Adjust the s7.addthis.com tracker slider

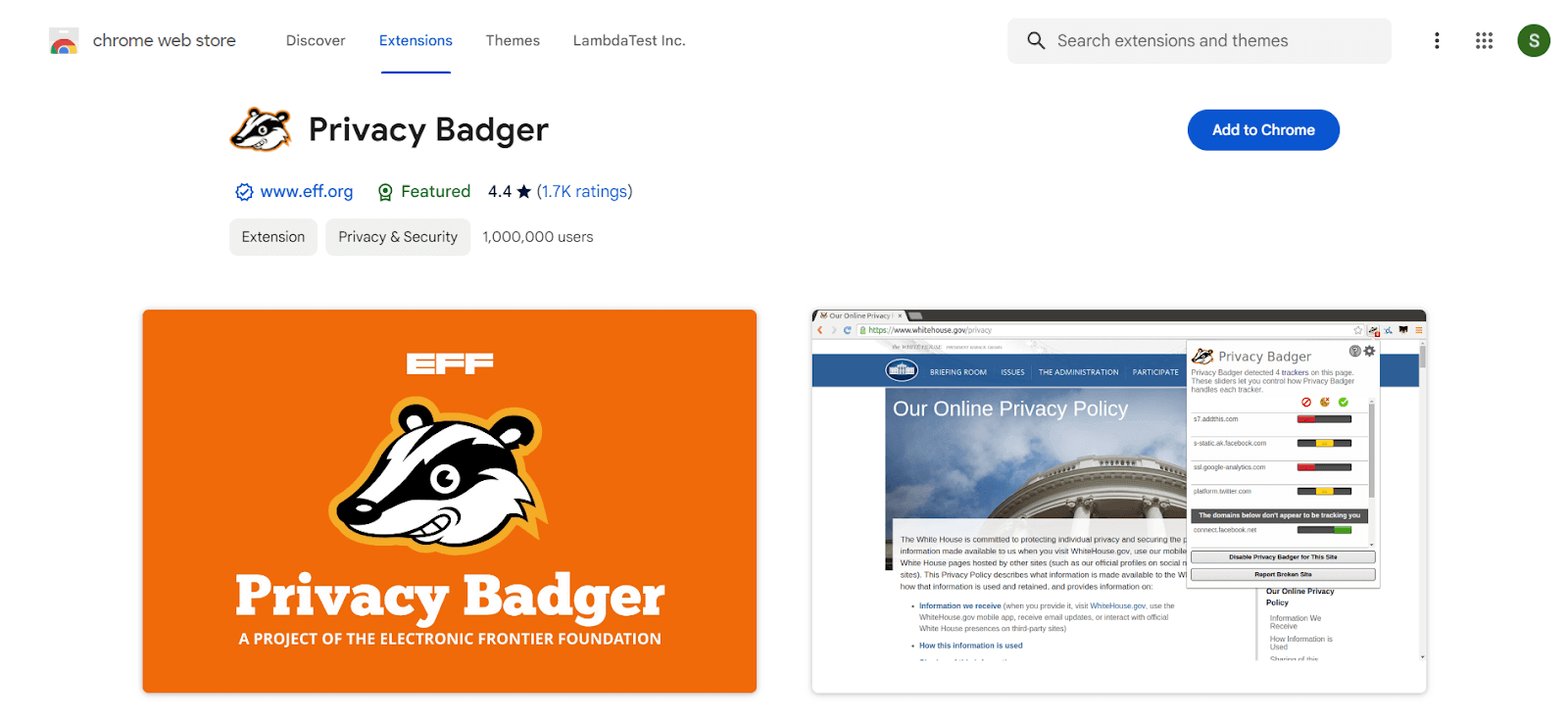tap(1324, 419)
